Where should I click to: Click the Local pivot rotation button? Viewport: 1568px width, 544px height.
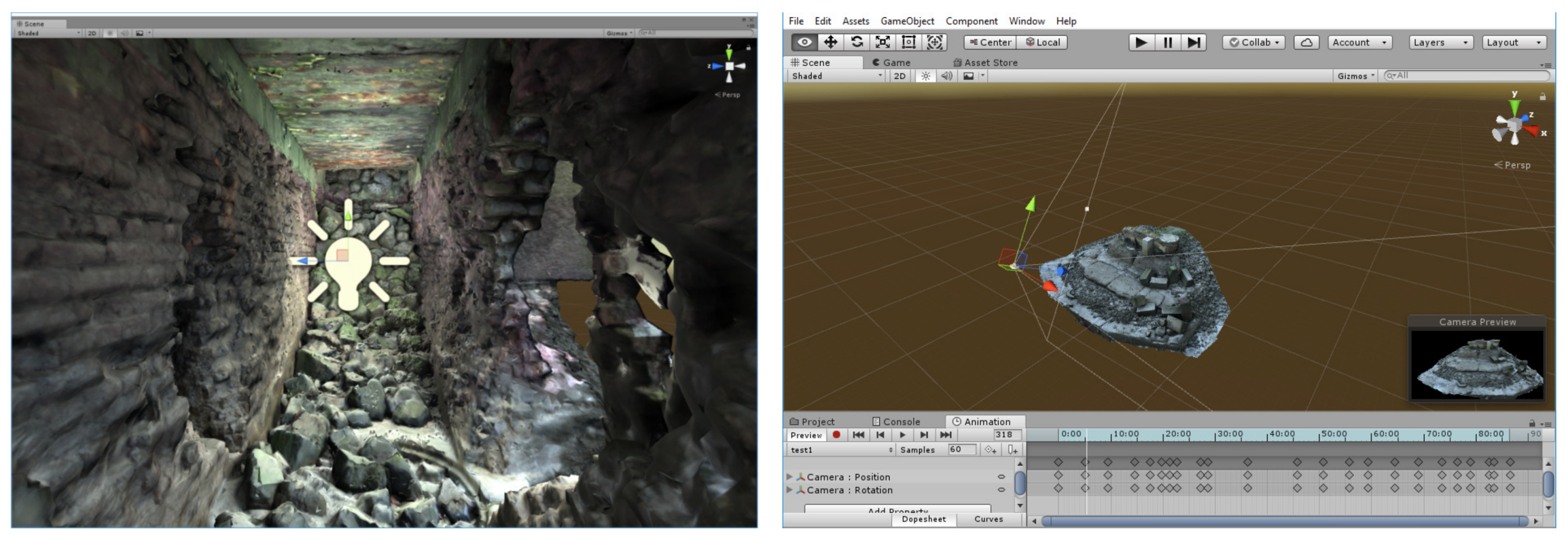click(x=1043, y=42)
